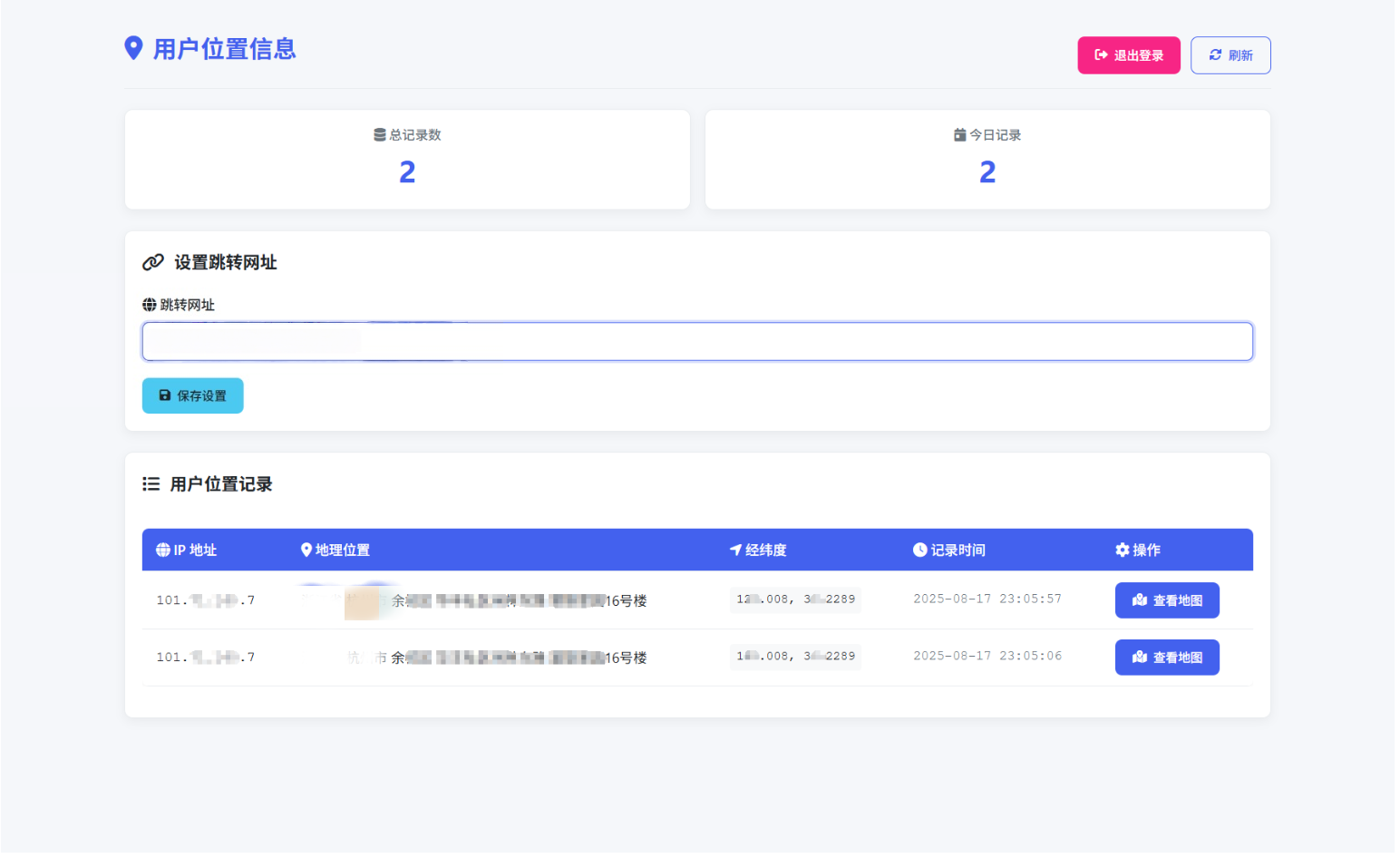This screenshot has height=858, width=1400.
Task: Click the chain link icon beside 设置跳转网址
Action: 153,262
